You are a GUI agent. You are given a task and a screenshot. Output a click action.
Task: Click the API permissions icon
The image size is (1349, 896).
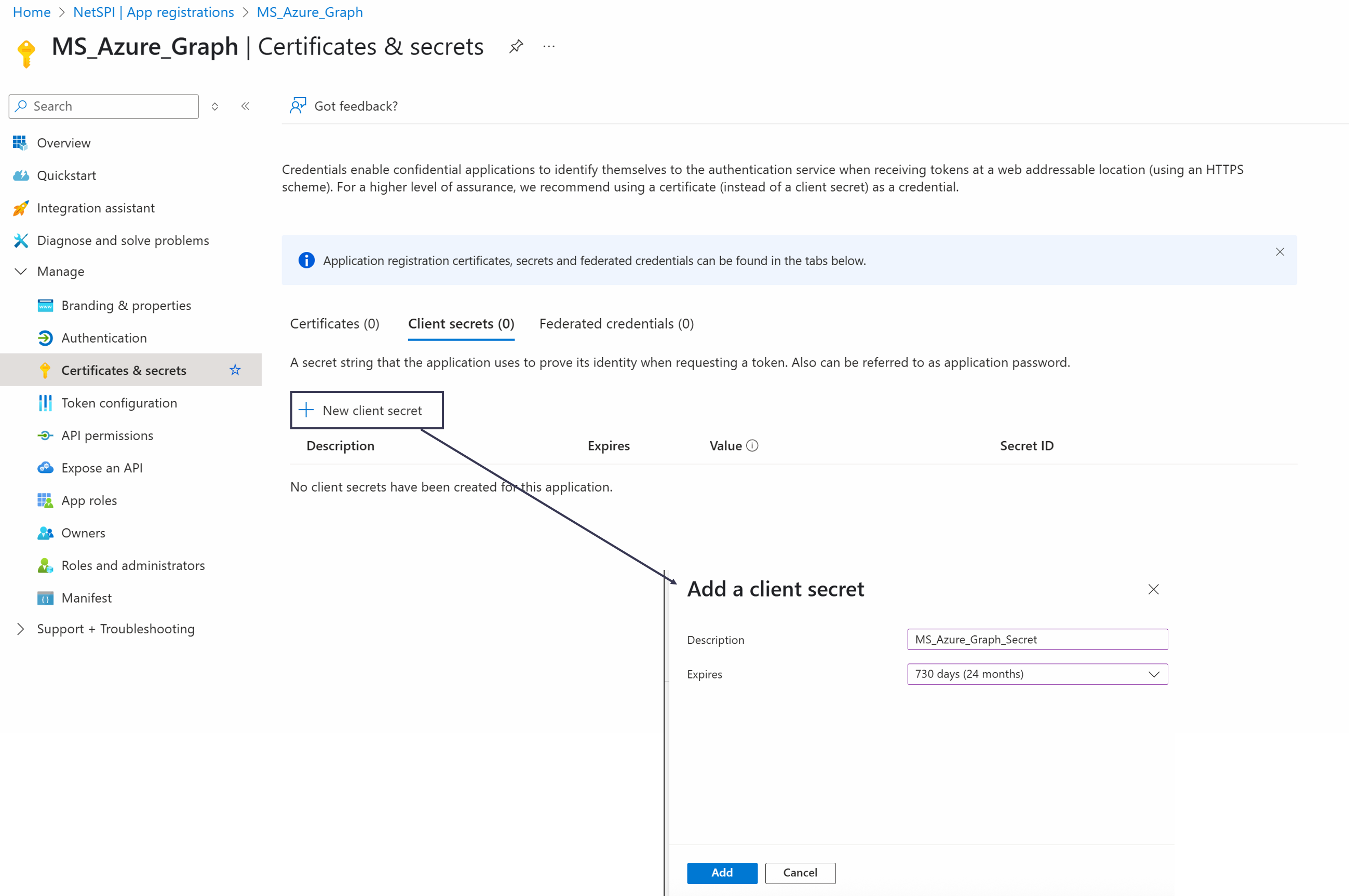[45, 436]
